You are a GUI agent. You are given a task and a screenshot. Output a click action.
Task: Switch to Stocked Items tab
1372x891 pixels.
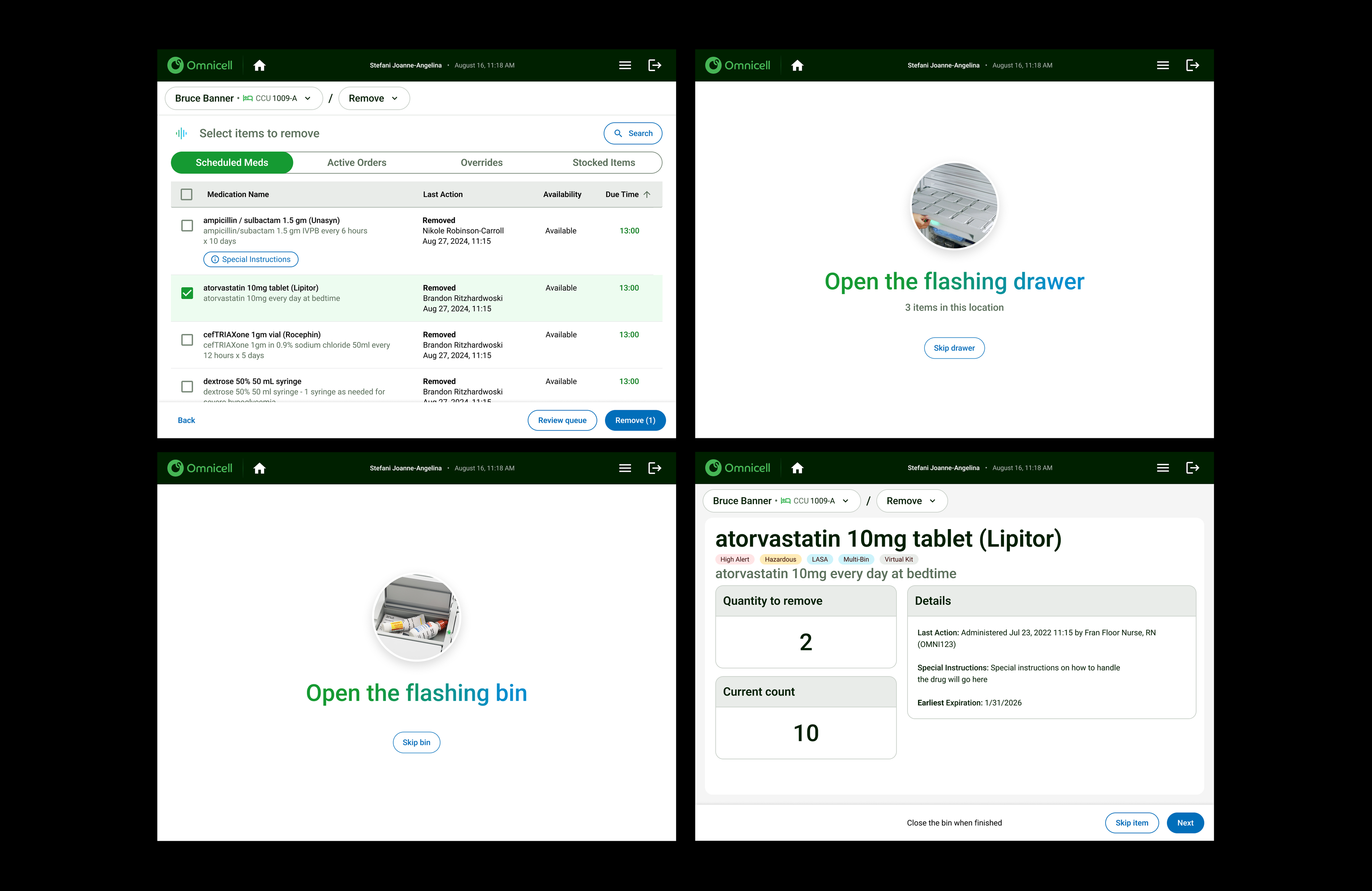pos(603,162)
